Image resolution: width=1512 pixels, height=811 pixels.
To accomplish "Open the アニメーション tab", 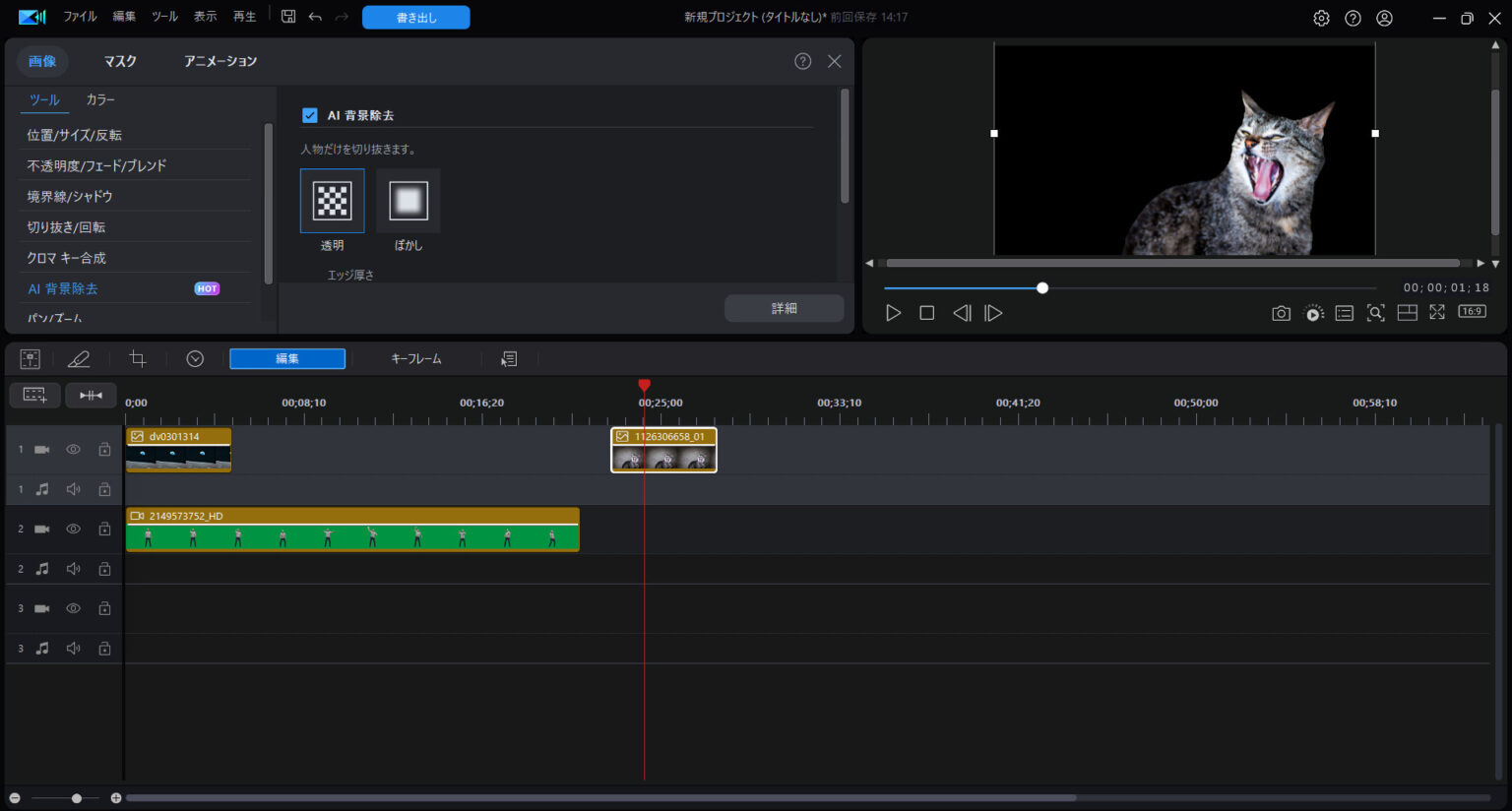I will [x=219, y=60].
